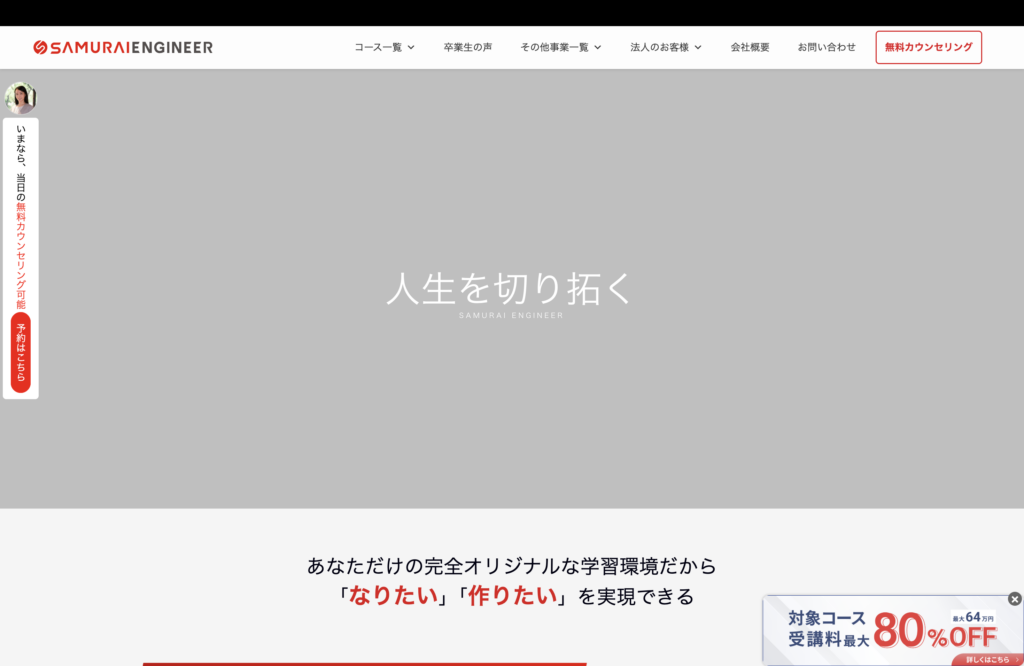Click the red 予約はこちら side button

click(x=21, y=352)
